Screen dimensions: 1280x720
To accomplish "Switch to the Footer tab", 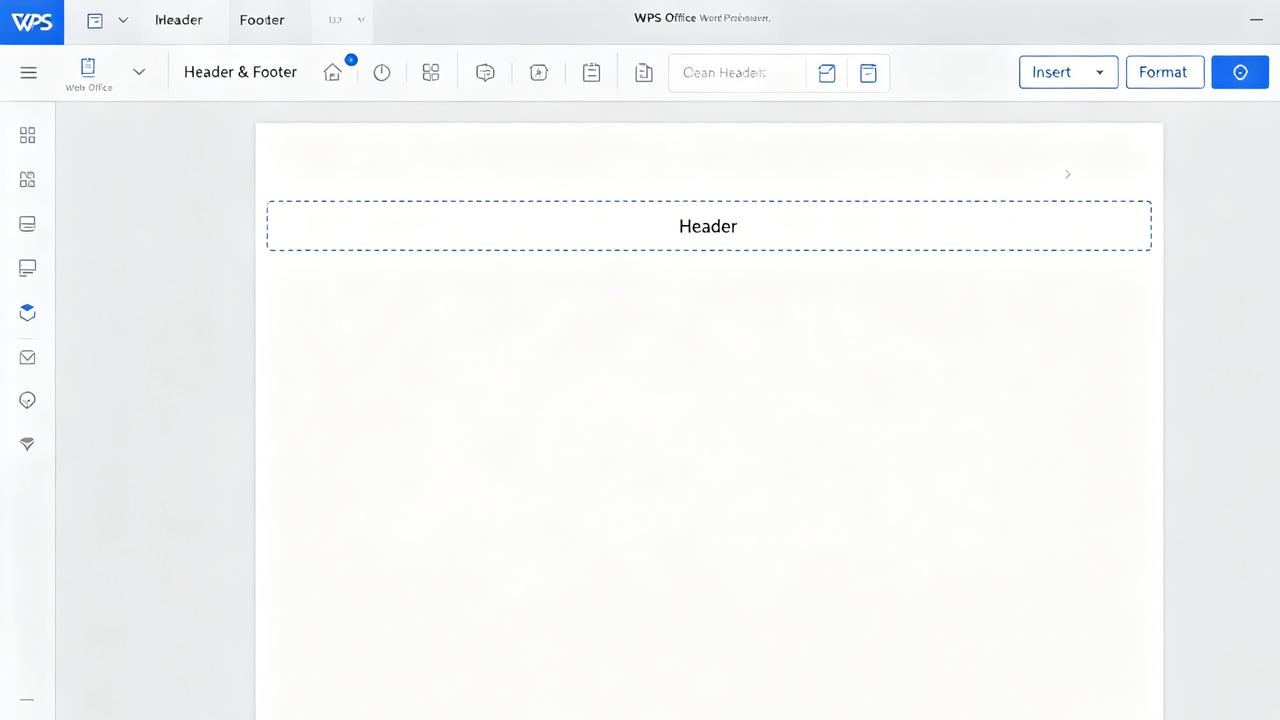I will (262, 20).
